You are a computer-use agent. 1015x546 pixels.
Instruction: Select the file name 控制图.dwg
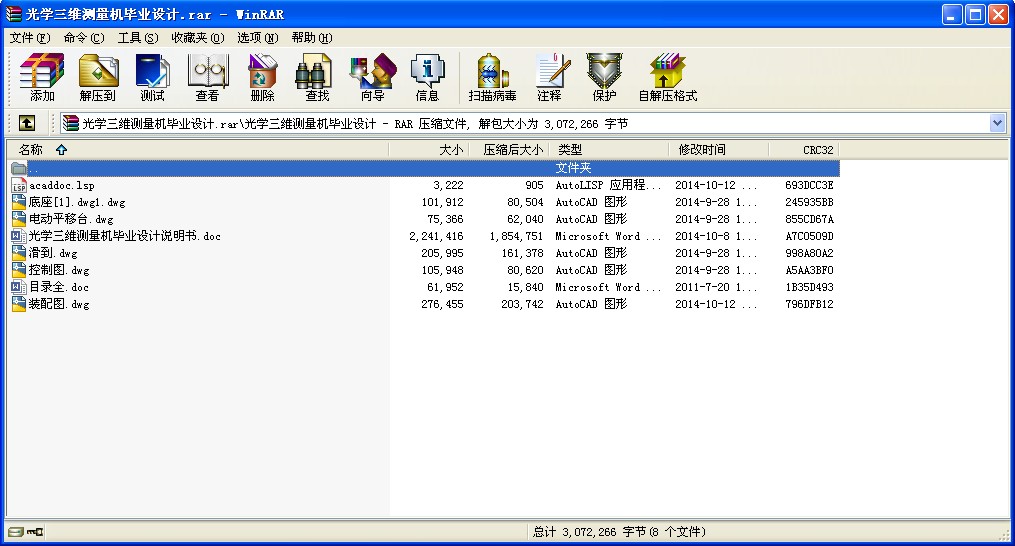coord(59,269)
